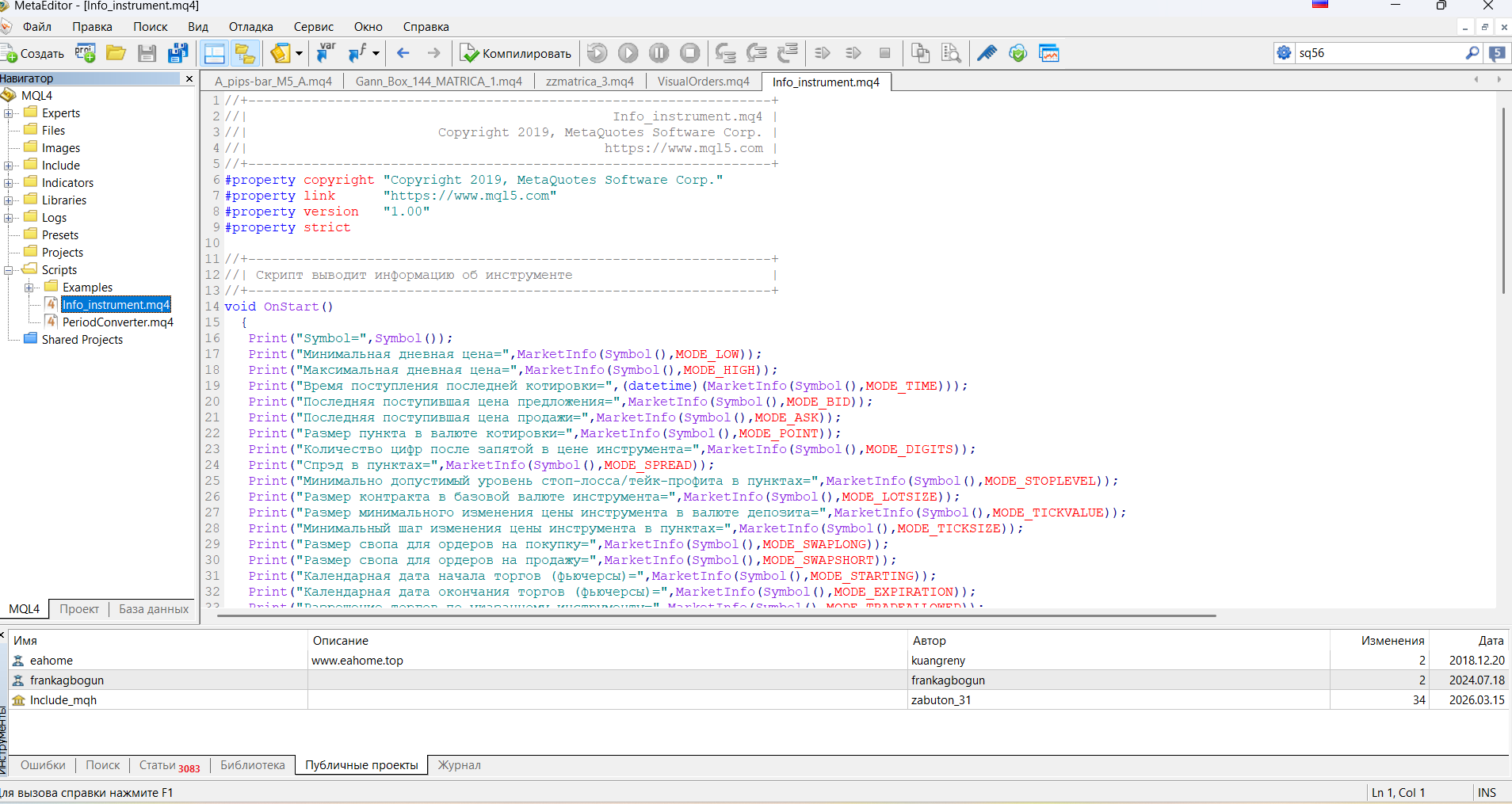Switch to the VisualOrders.mq4 tab
This screenshot has height=804, width=1512.
[x=704, y=82]
